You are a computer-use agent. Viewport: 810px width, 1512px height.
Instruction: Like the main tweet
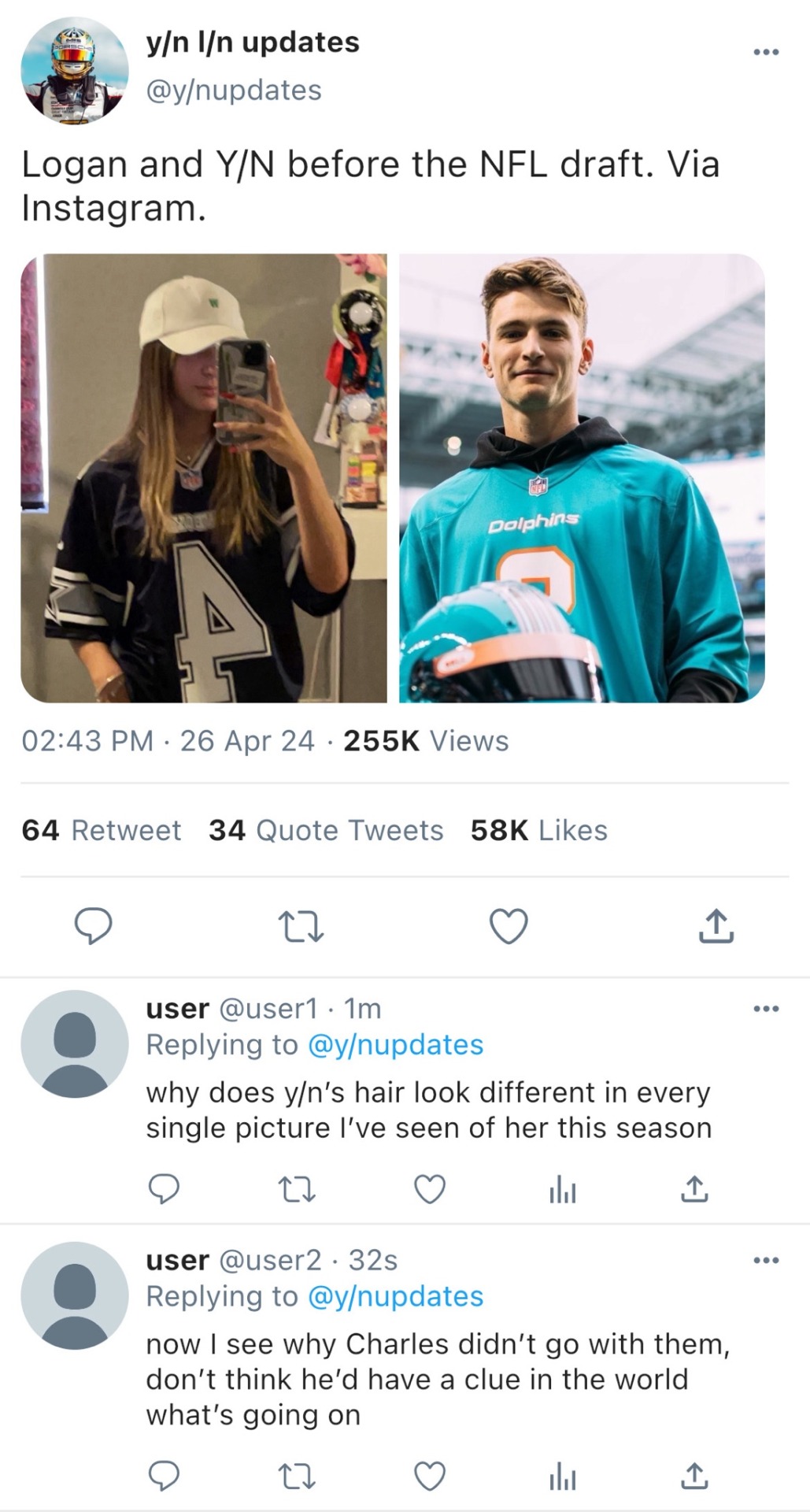click(509, 926)
